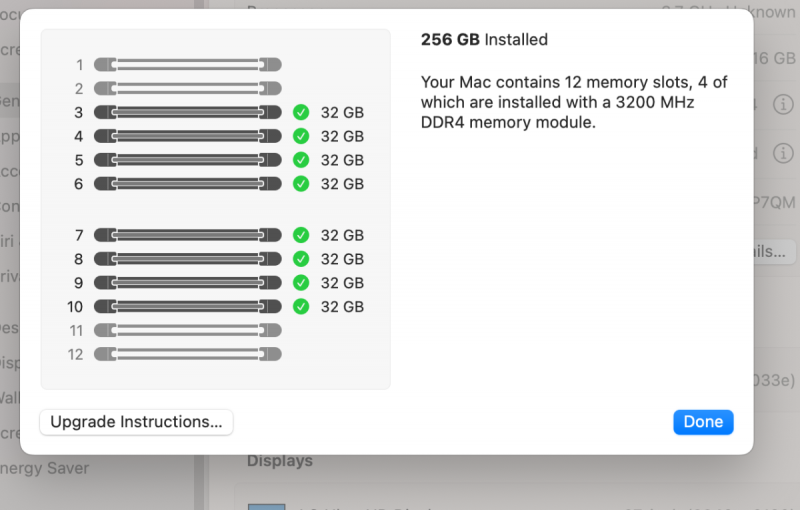Image resolution: width=800 pixels, height=510 pixels.
Task: Select the memory module in slot 4
Action: 187,136
